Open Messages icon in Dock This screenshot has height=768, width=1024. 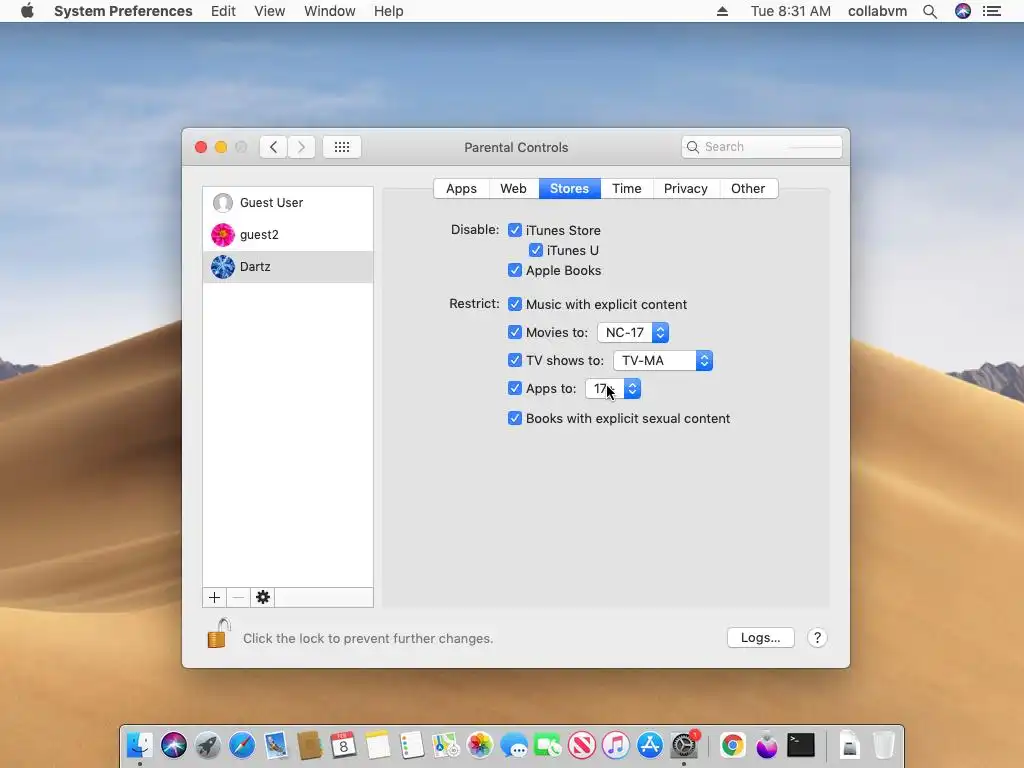click(x=514, y=745)
